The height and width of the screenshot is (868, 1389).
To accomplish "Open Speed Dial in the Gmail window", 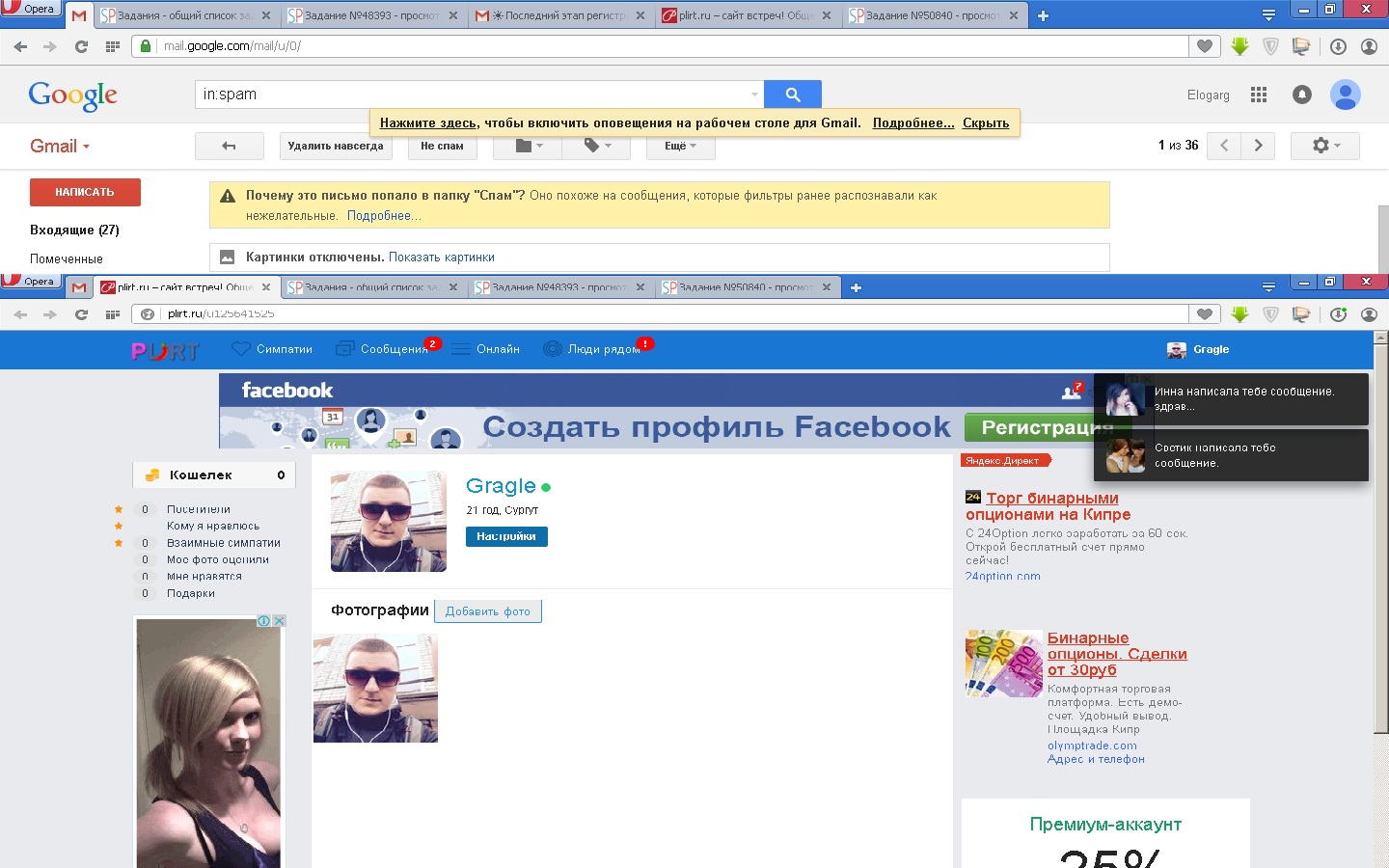I will (x=112, y=46).
